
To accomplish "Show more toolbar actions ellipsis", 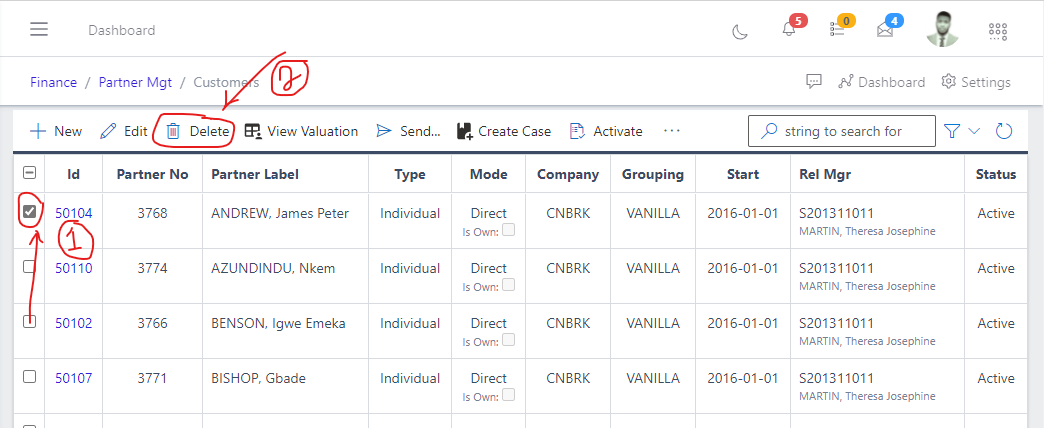I will tap(672, 130).
